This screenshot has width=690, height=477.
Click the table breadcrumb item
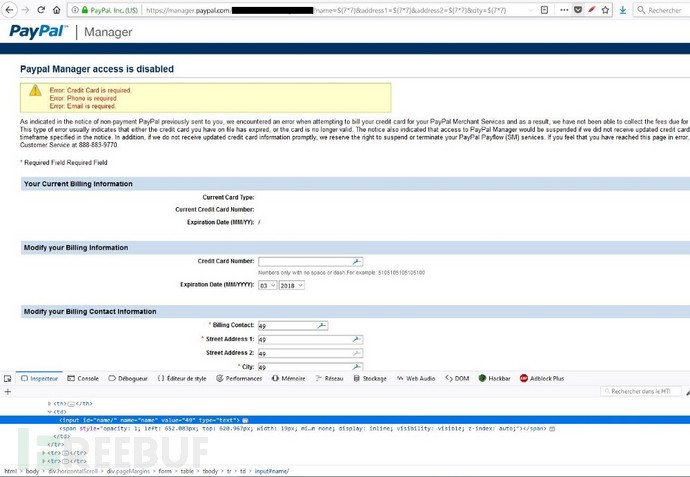pos(187,471)
